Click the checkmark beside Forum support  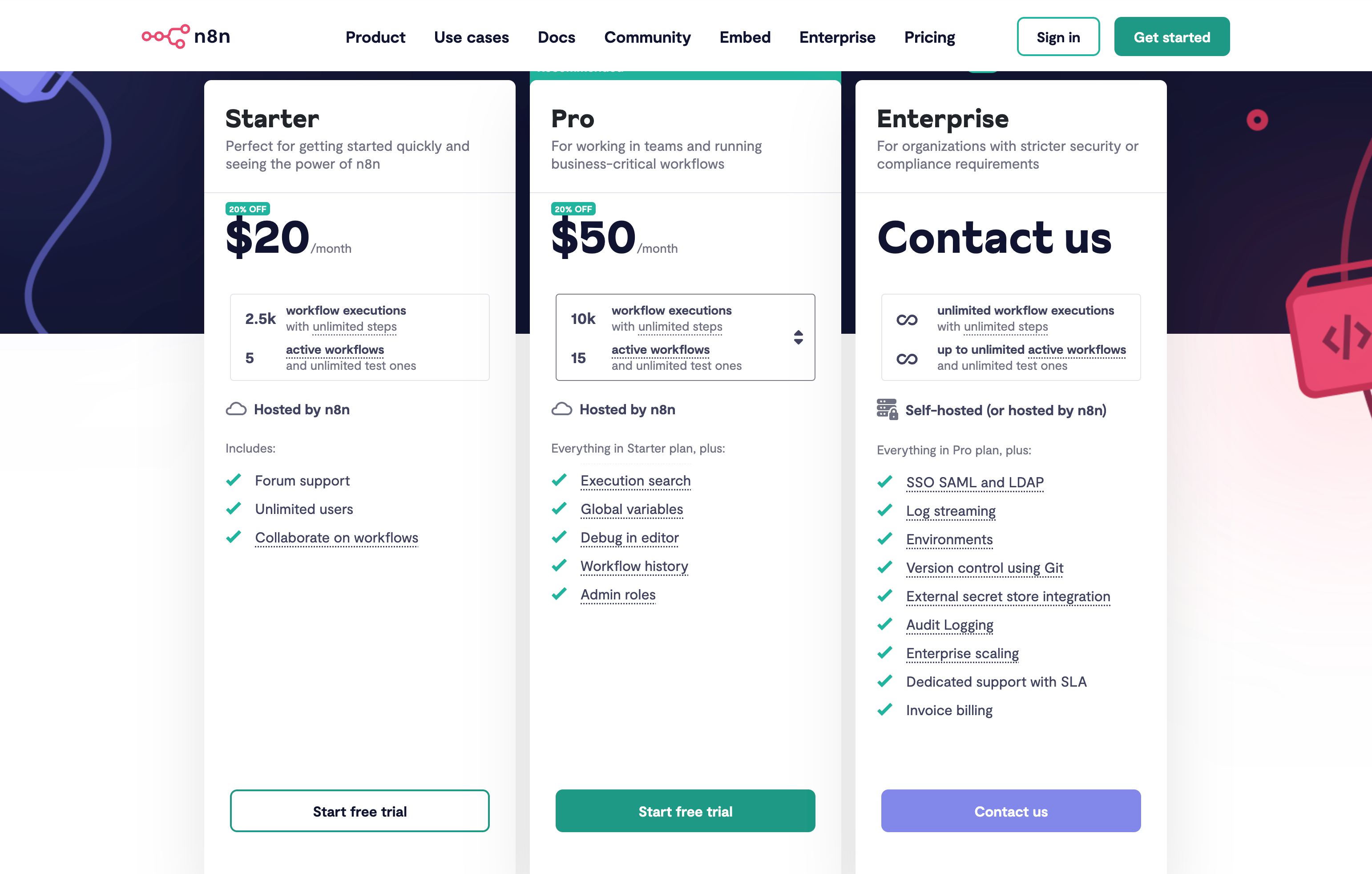click(x=234, y=480)
